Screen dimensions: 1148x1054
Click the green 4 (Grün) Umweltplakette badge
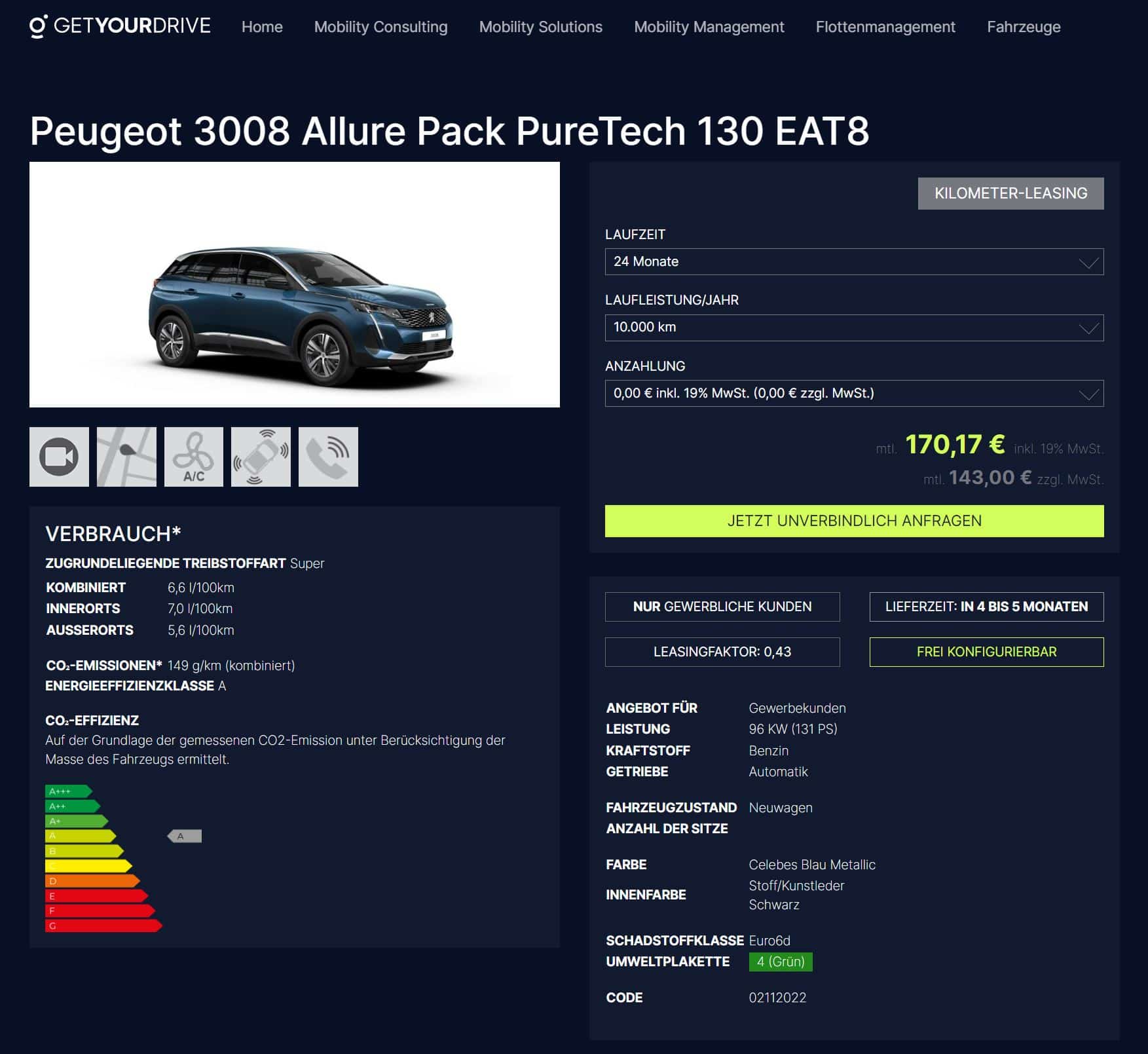[781, 962]
